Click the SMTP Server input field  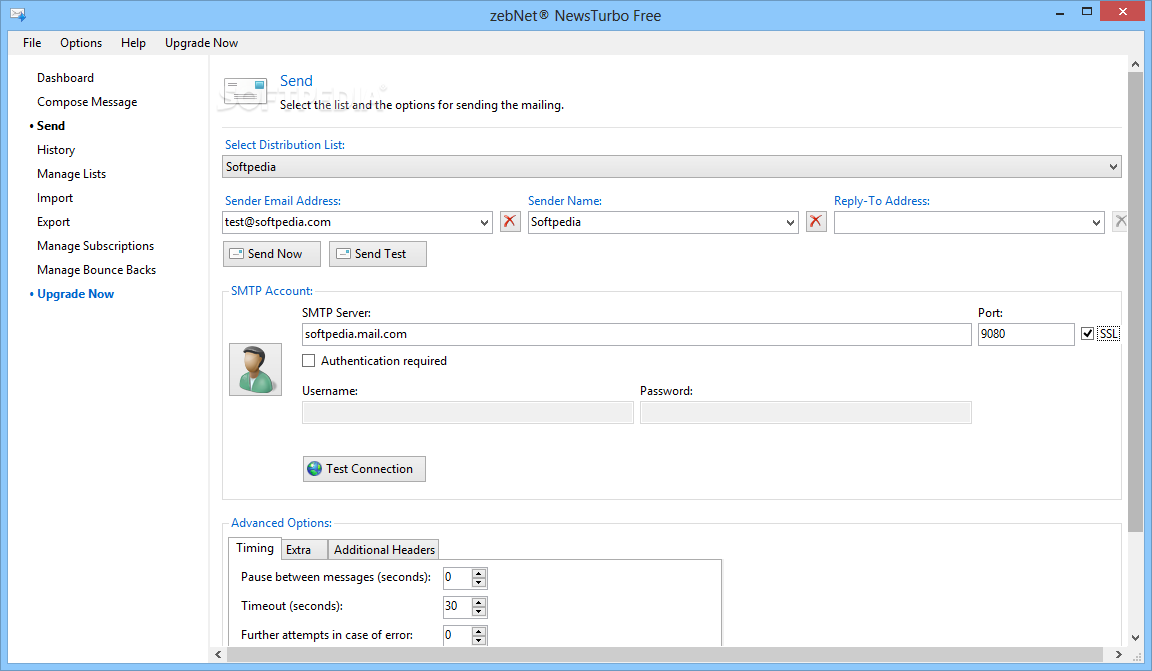tap(636, 334)
